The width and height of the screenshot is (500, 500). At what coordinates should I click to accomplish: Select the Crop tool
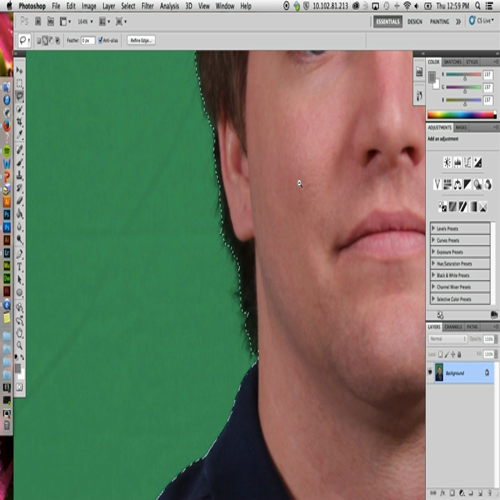(x=19, y=122)
